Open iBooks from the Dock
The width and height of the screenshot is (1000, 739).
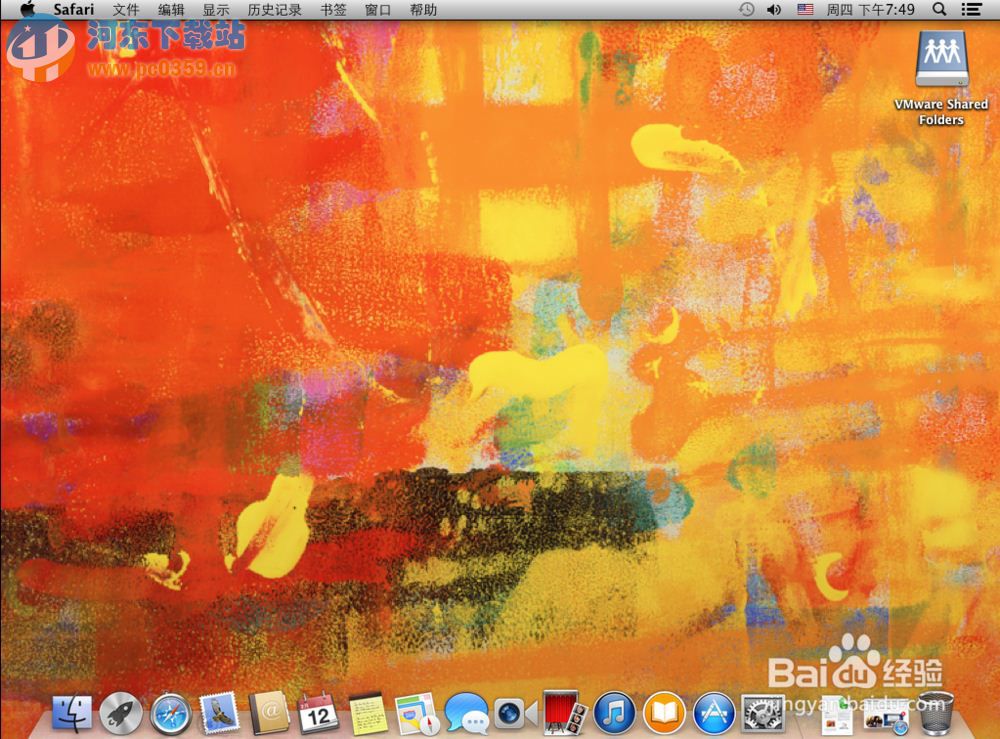(664, 714)
